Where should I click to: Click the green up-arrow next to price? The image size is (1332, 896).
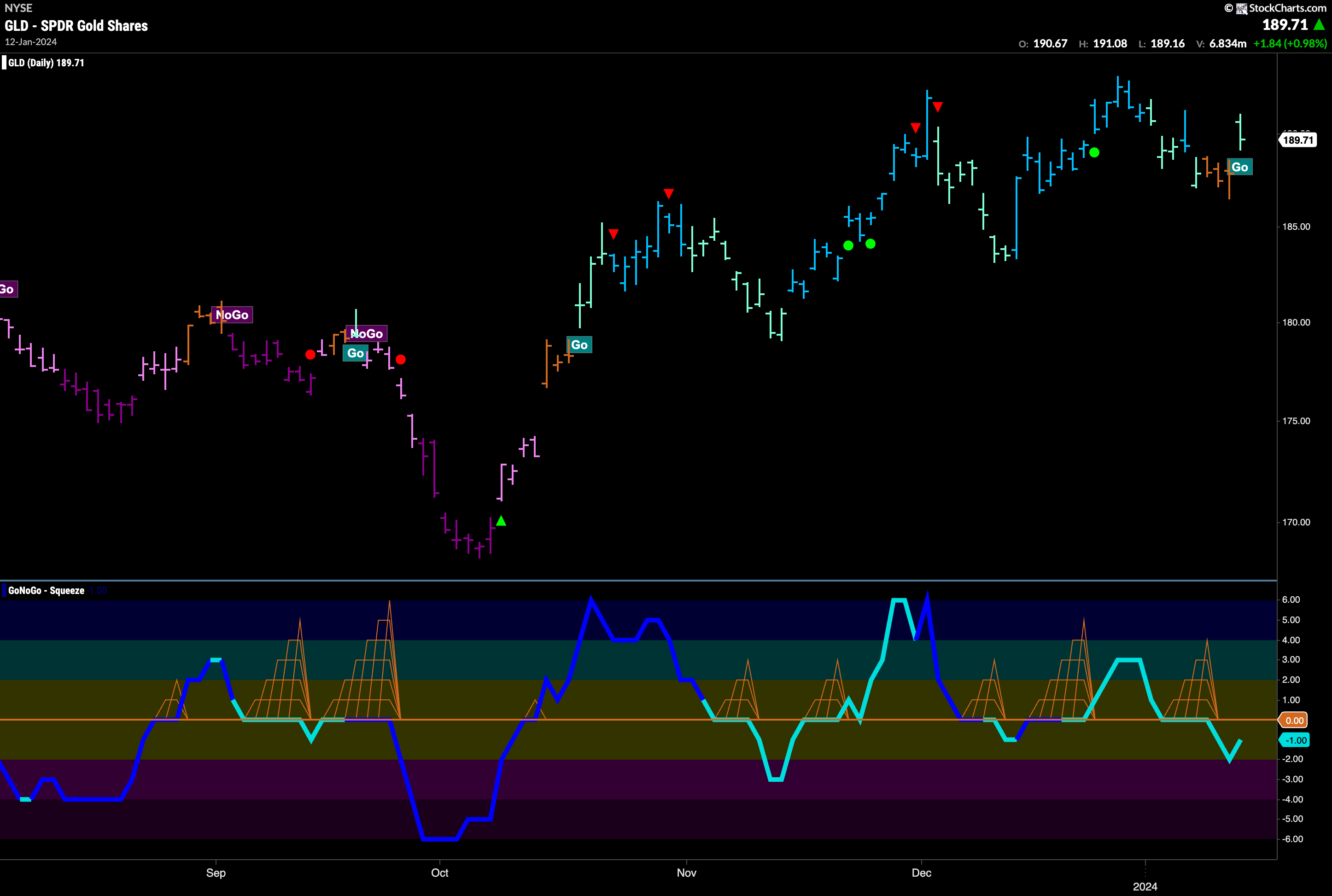[1320, 24]
